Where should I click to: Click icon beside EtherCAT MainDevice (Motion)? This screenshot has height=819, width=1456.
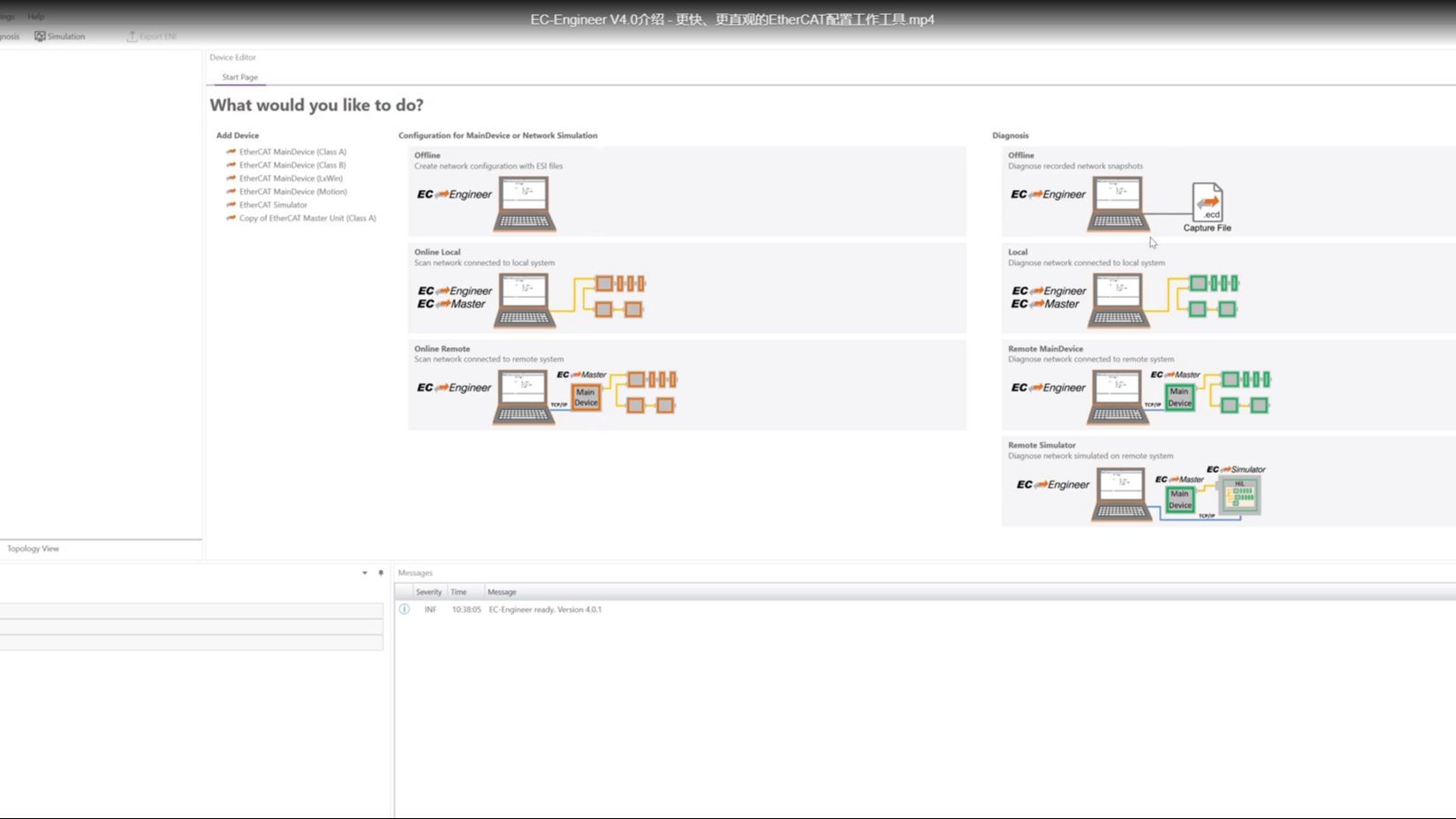click(x=231, y=192)
